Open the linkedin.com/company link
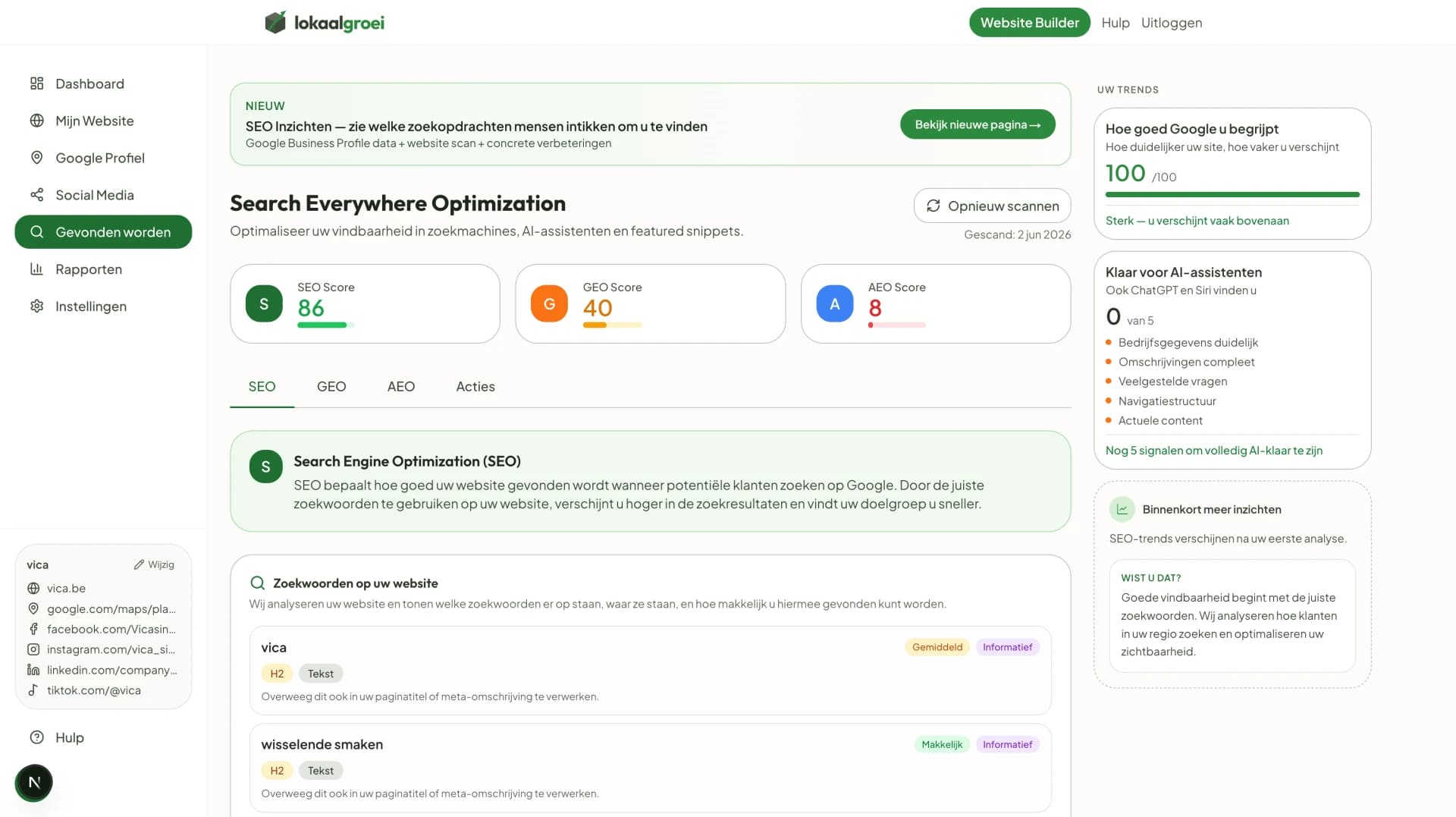 click(x=112, y=671)
